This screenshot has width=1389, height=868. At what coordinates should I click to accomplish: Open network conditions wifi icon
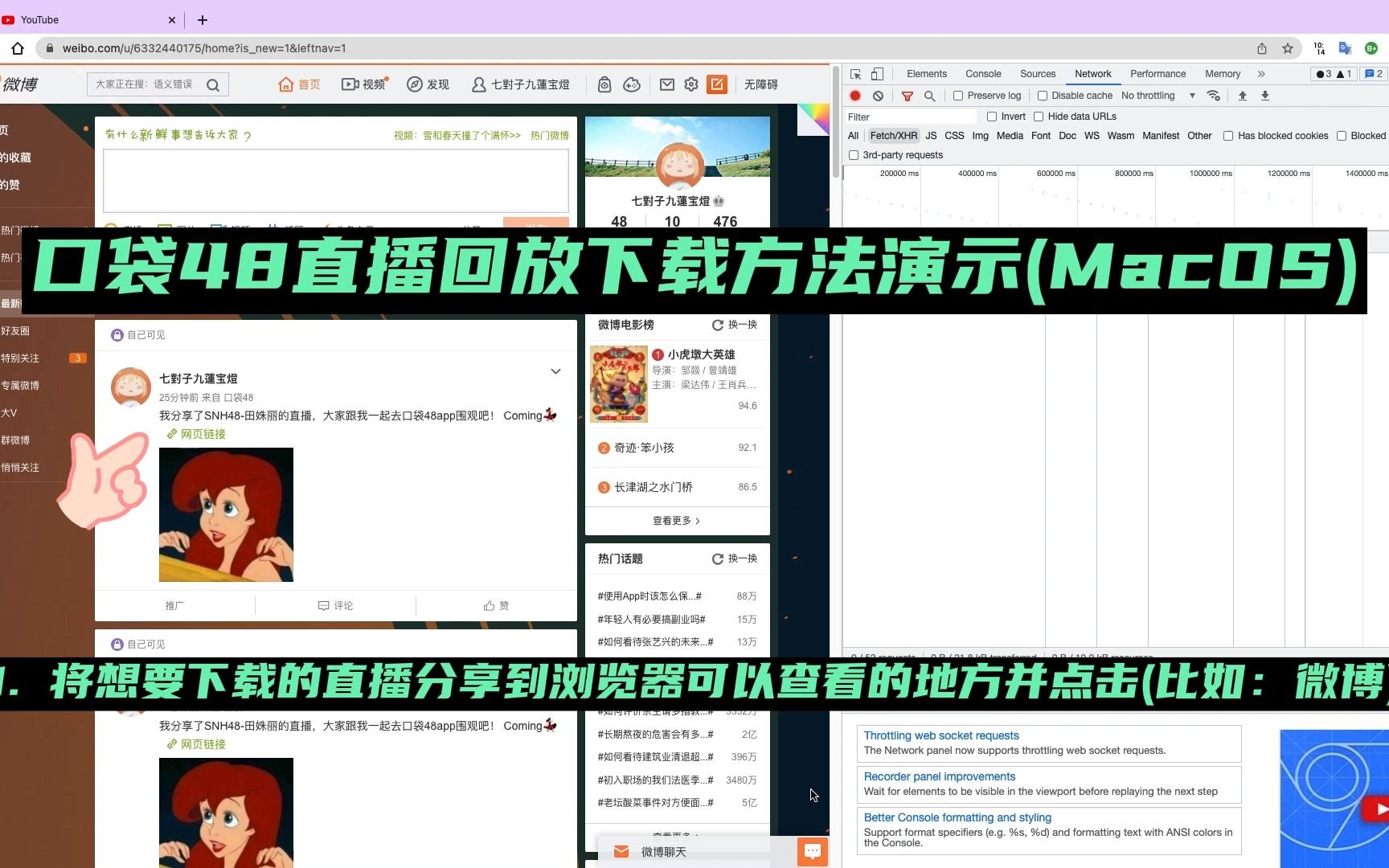pos(1214,96)
